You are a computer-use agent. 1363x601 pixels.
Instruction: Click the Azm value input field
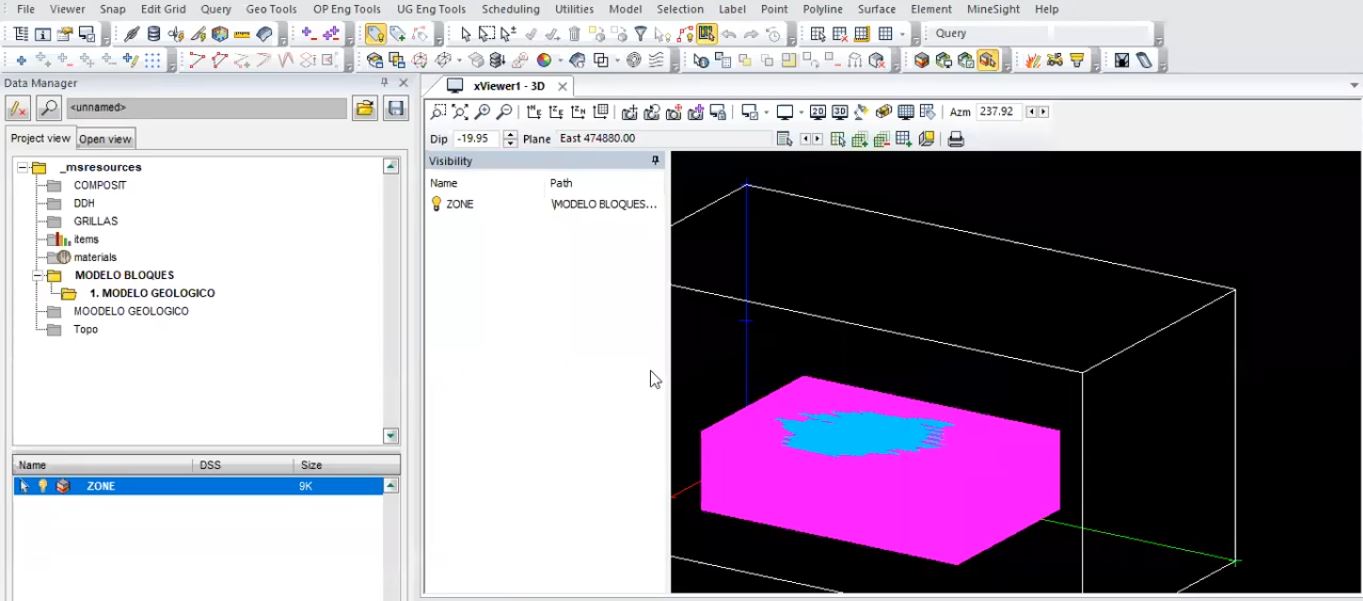[x=998, y=112]
